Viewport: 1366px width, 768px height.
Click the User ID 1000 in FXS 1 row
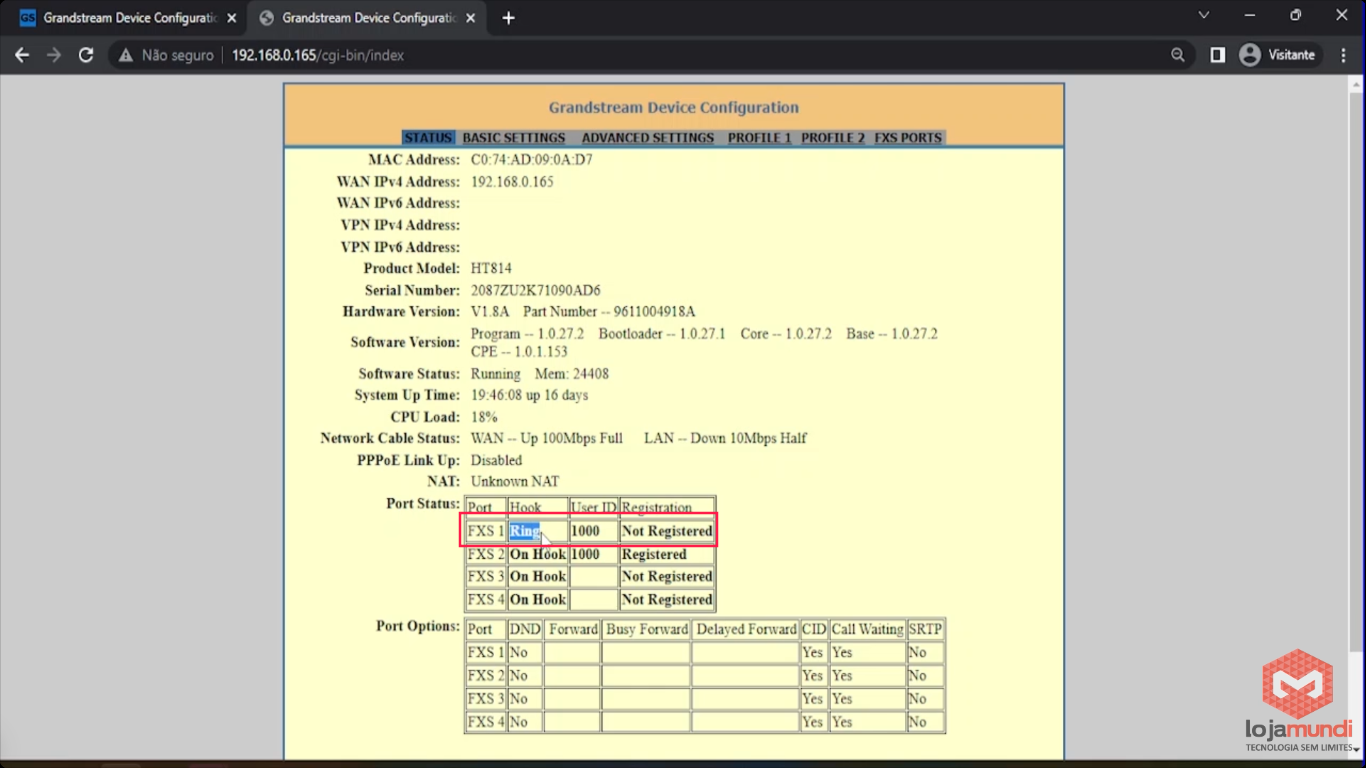pos(586,531)
